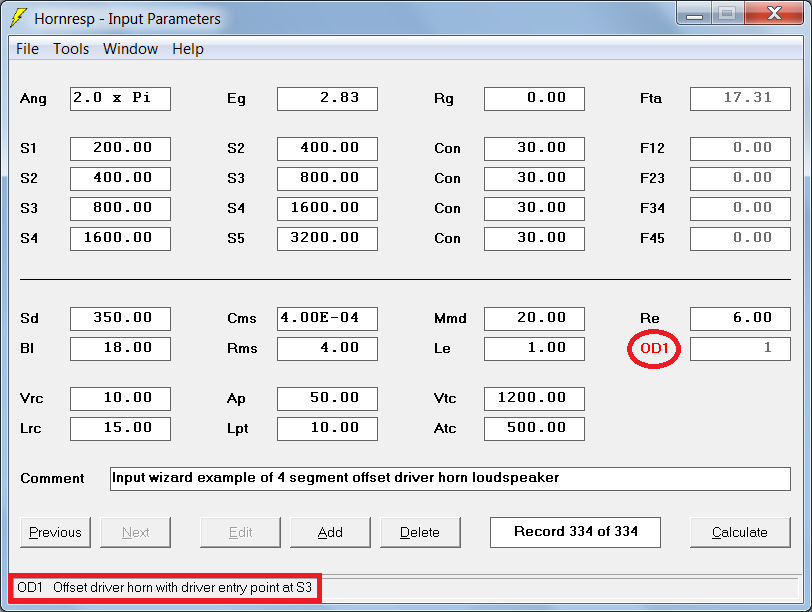
Task: Select the Re field 6.00
Action: pyautogui.click(x=741, y=318)
